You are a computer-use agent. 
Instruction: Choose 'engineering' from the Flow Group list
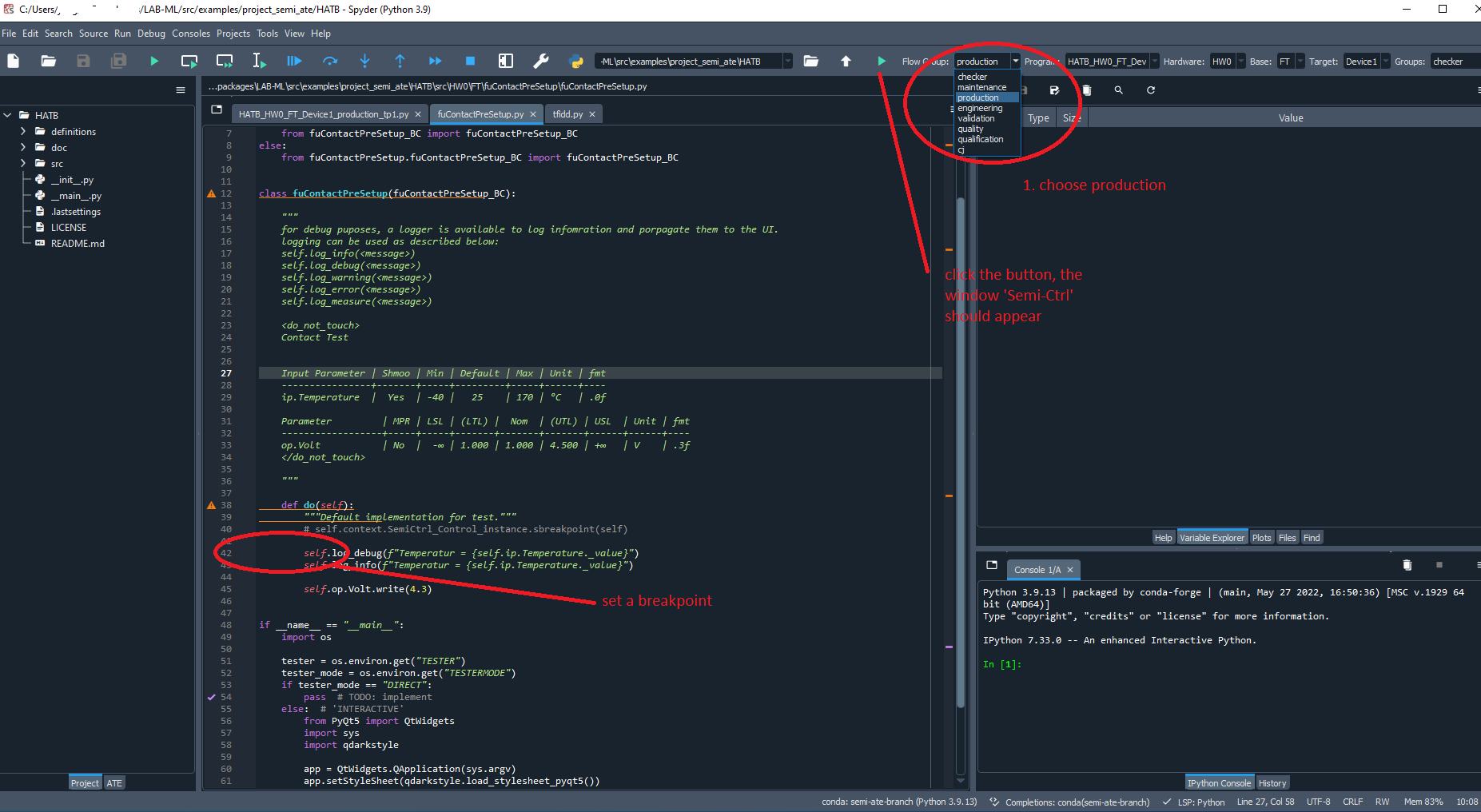tap(987, 108)
